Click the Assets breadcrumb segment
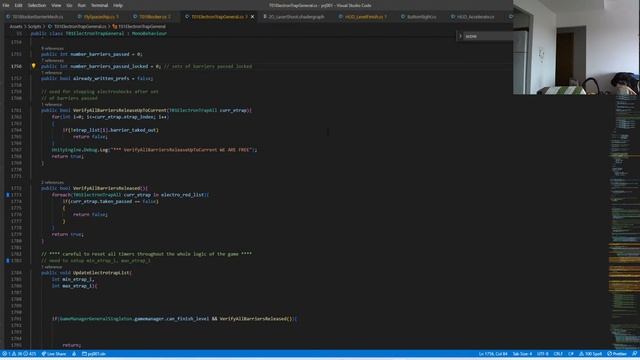640x360 pixels. click(16, 27)
